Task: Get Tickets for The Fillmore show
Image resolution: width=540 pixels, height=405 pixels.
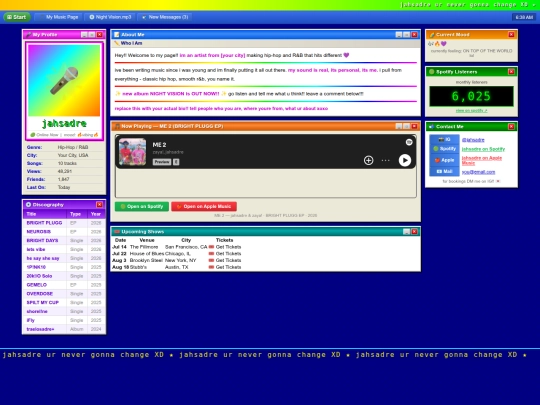Action: tap(228, 247)
